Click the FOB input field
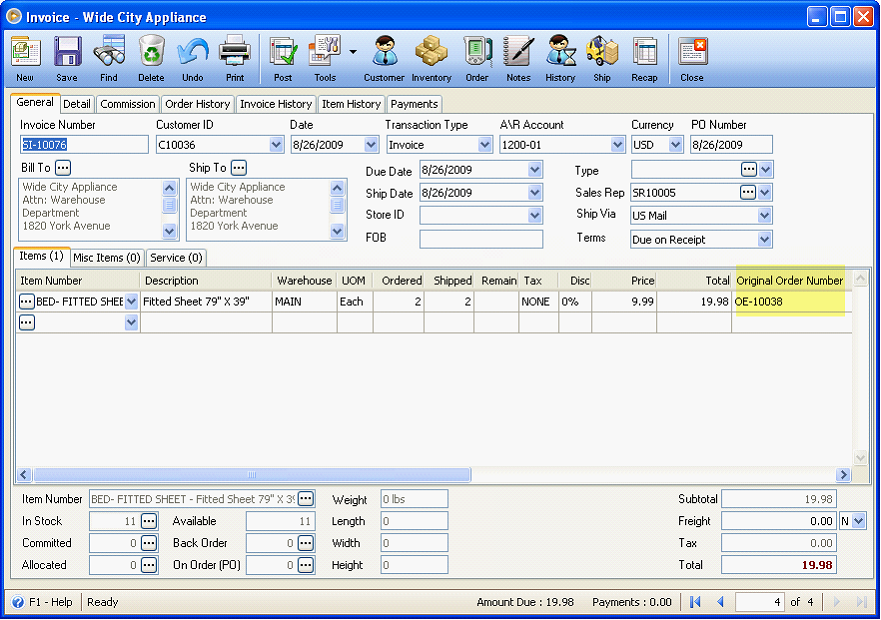This screenshot has width=881, height=620. pos(481,239)
